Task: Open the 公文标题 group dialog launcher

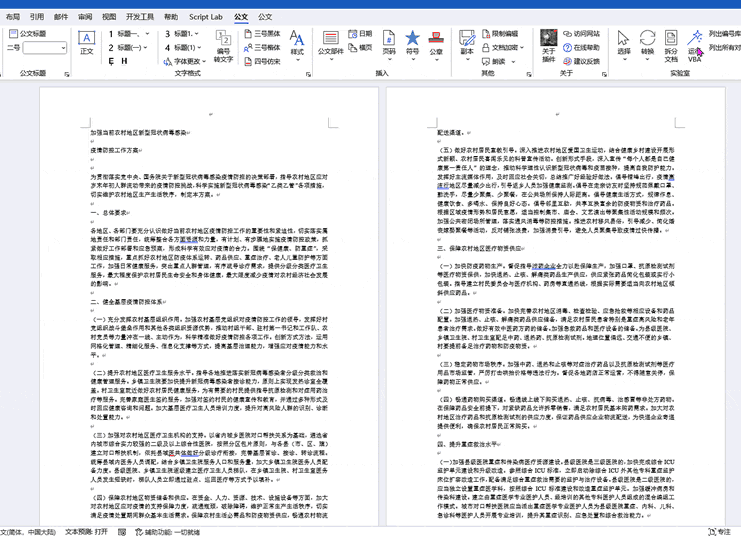Action: click(67, 74)
